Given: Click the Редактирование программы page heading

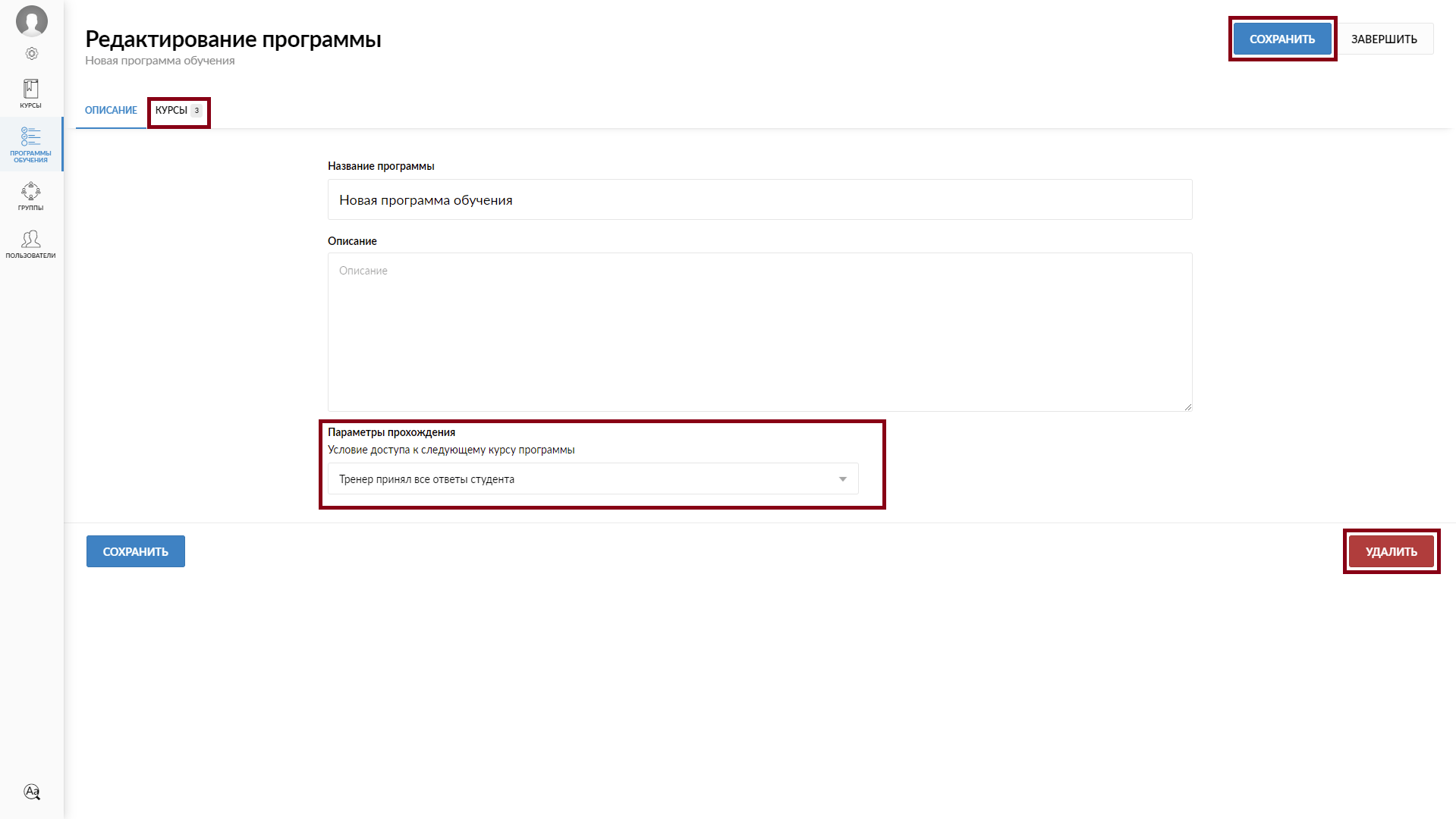Looking at the screenshot, I should (233, 39).
